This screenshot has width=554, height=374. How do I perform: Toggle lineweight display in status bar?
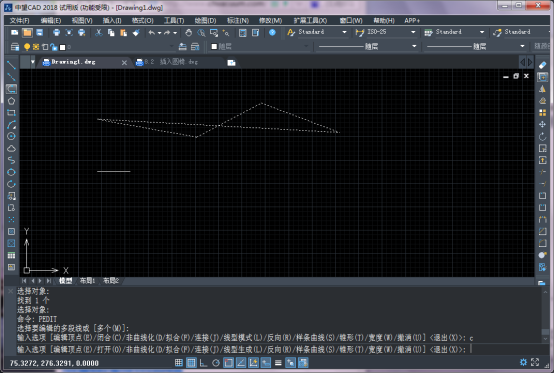coord(278,363)
